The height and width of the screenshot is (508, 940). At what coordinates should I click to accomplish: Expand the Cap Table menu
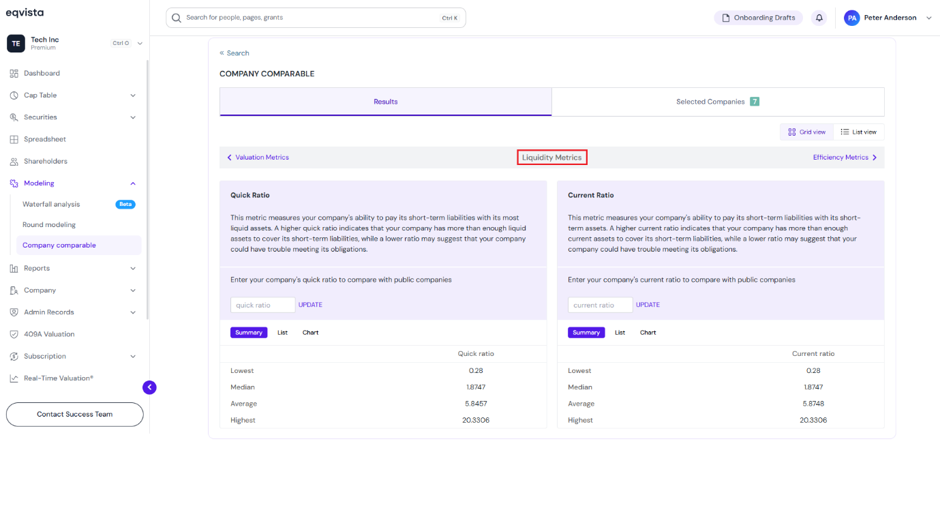132,95
